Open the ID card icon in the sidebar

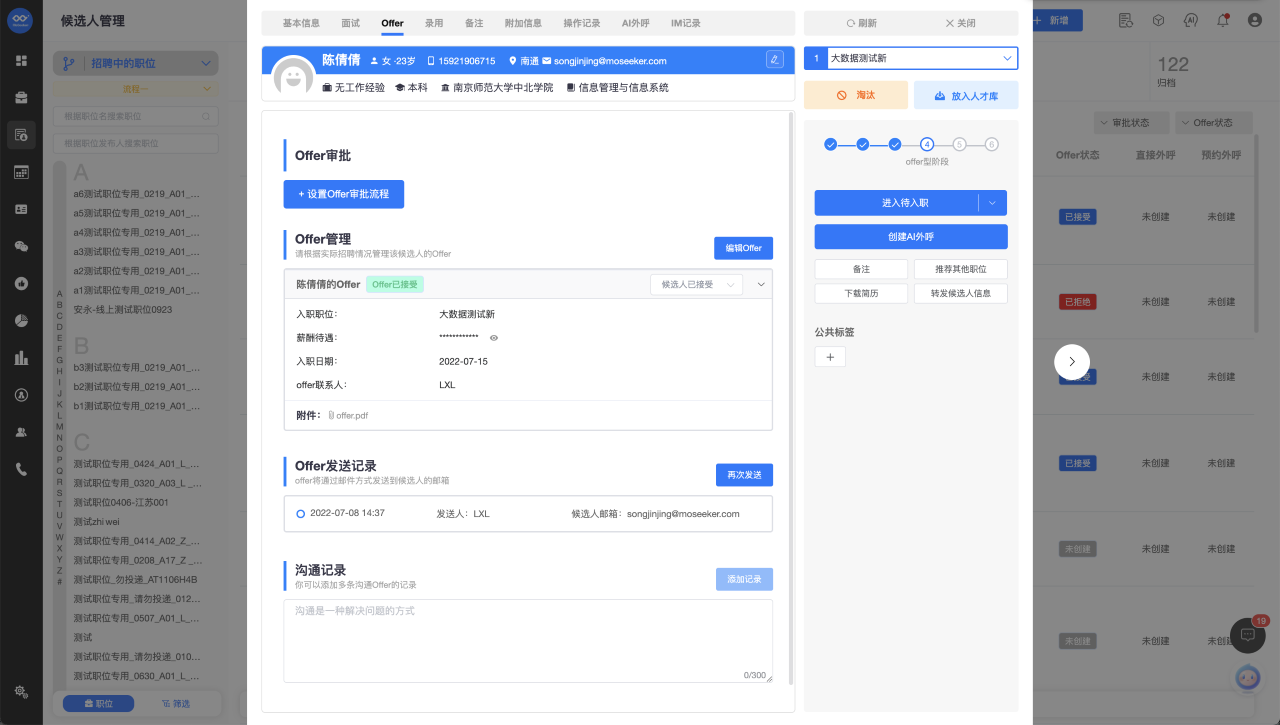click(x=21, y=209)
